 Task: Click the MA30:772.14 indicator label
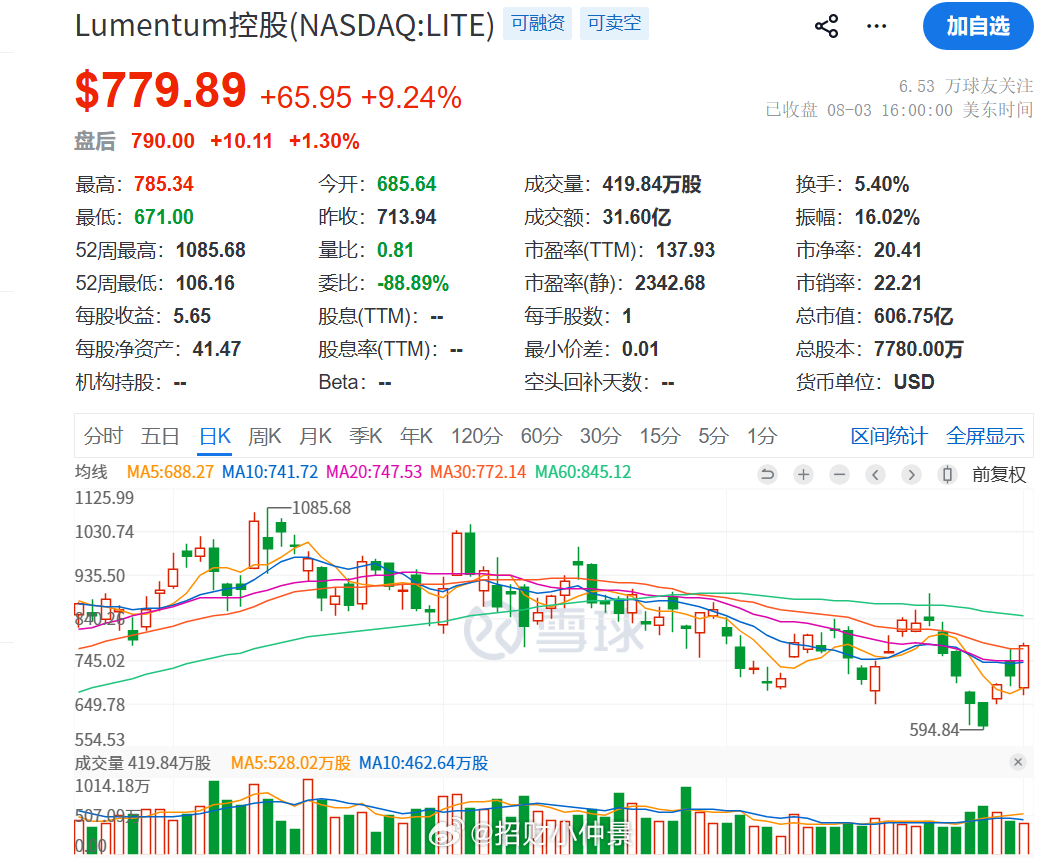[478, 472]
